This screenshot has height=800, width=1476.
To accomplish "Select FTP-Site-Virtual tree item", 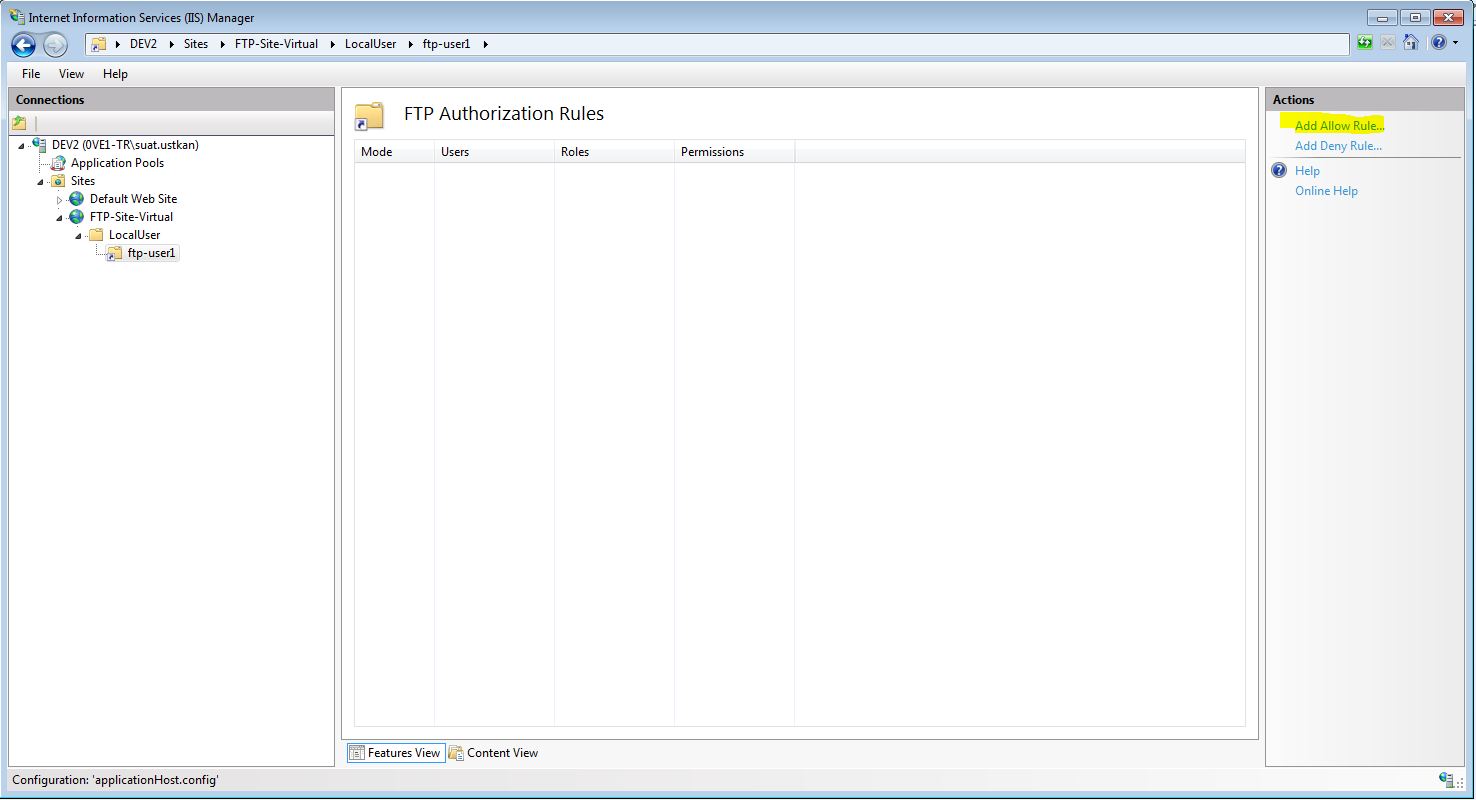I will [131, 217].
